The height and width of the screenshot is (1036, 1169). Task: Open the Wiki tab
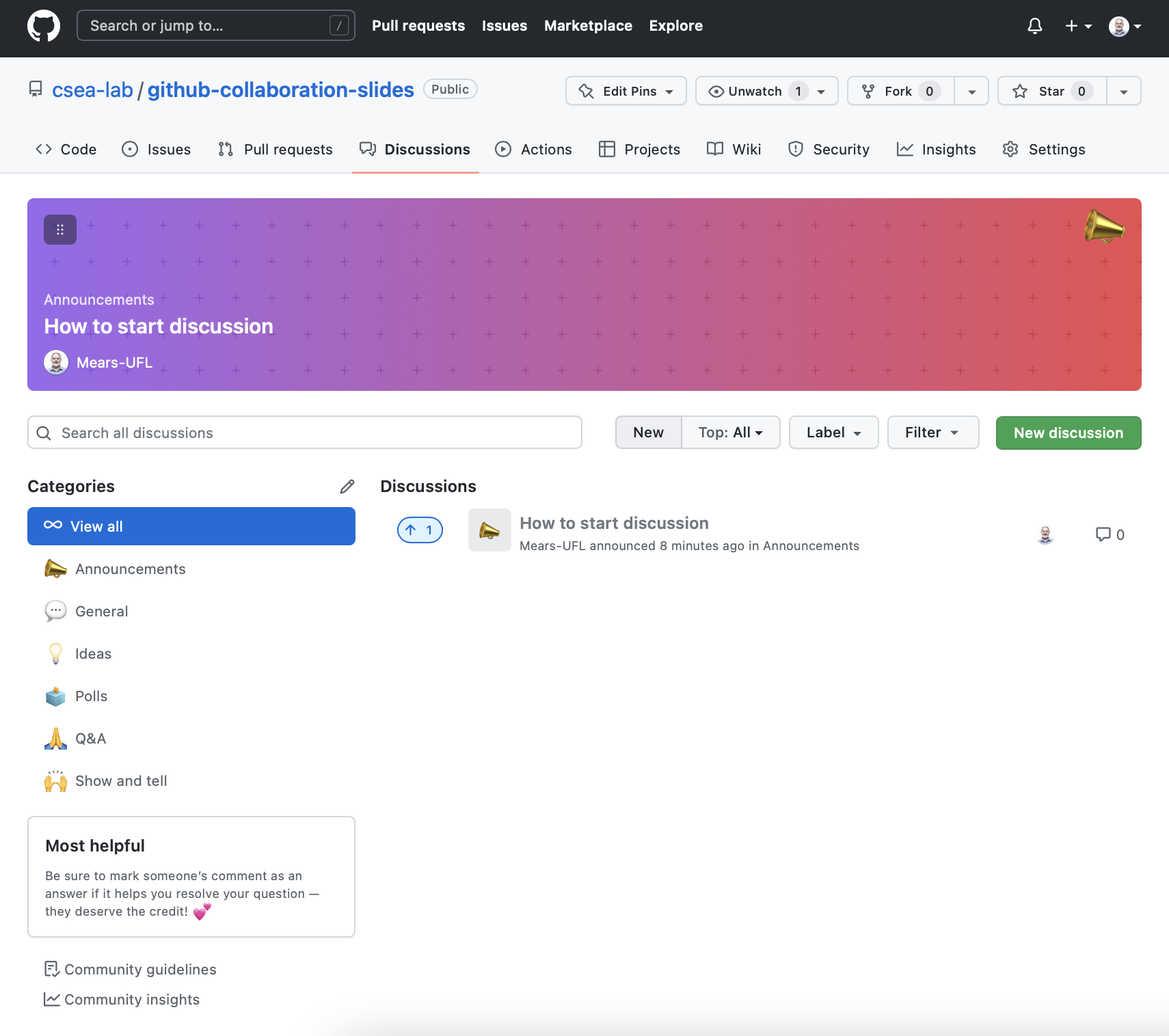(x=734, y=149)
